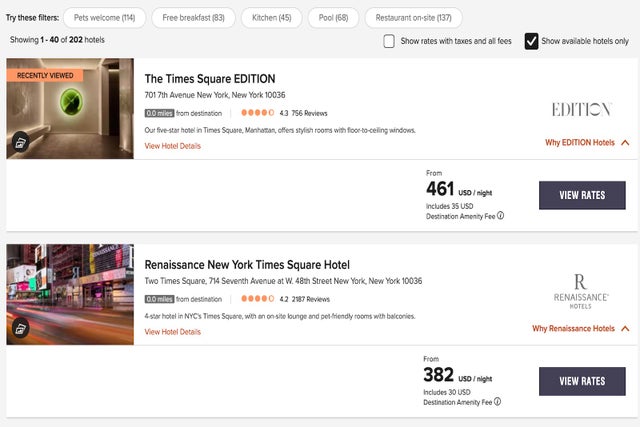Apply the Pets welcome (114) filter
The height and width of the screenshot is (427, 640).
pos(104,17)
